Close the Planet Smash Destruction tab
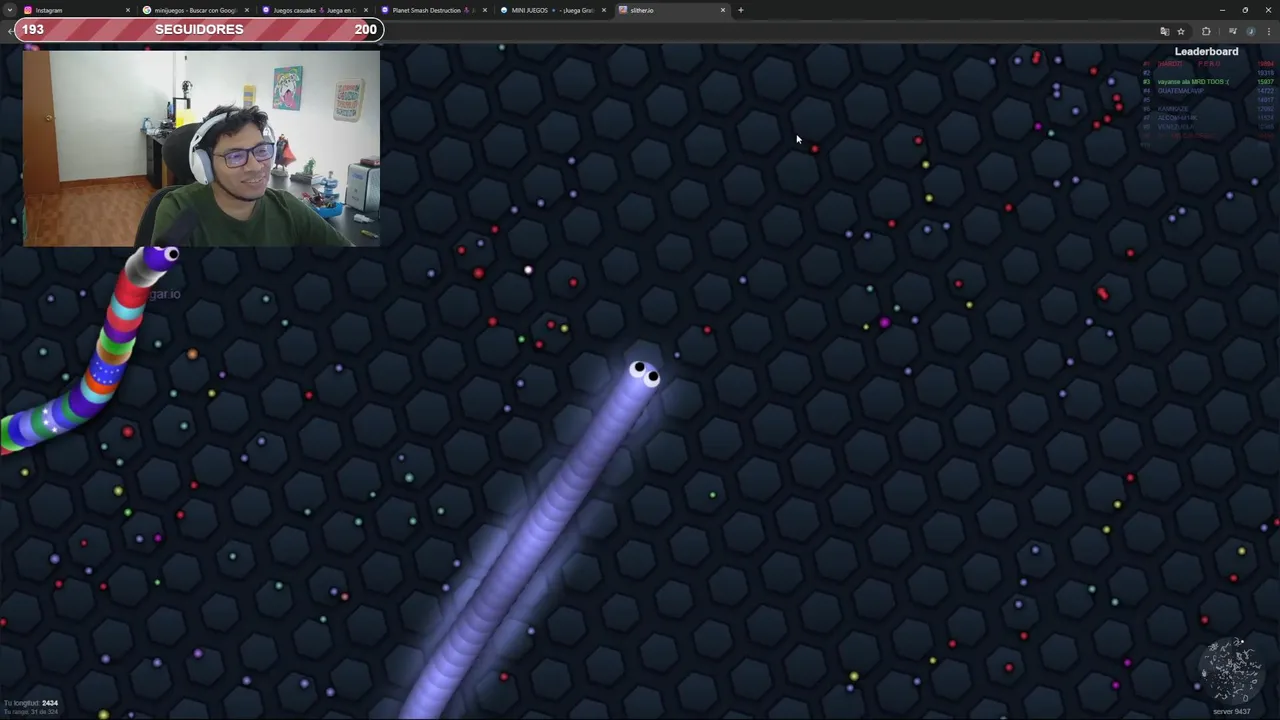The height and width of the screenshot is (720, 1280). pos(485,10)
